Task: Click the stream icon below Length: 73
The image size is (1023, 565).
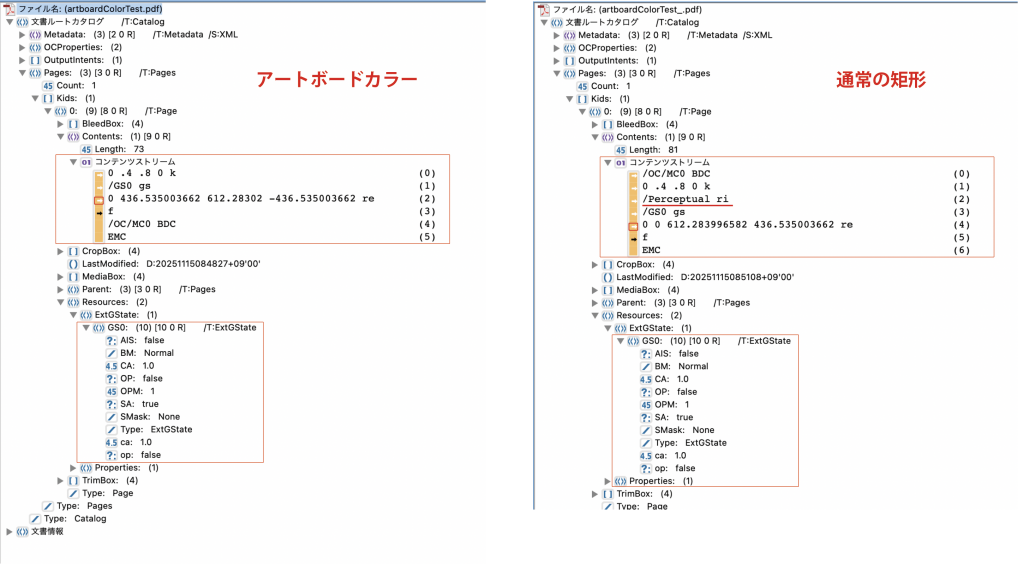Action: coord(87,162)
